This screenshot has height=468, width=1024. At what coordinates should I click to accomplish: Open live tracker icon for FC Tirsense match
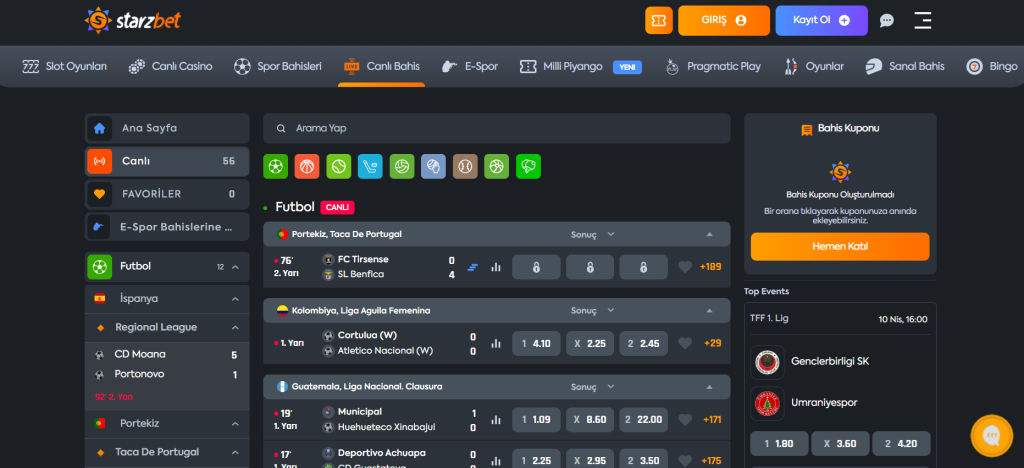[x=473, y=267]
